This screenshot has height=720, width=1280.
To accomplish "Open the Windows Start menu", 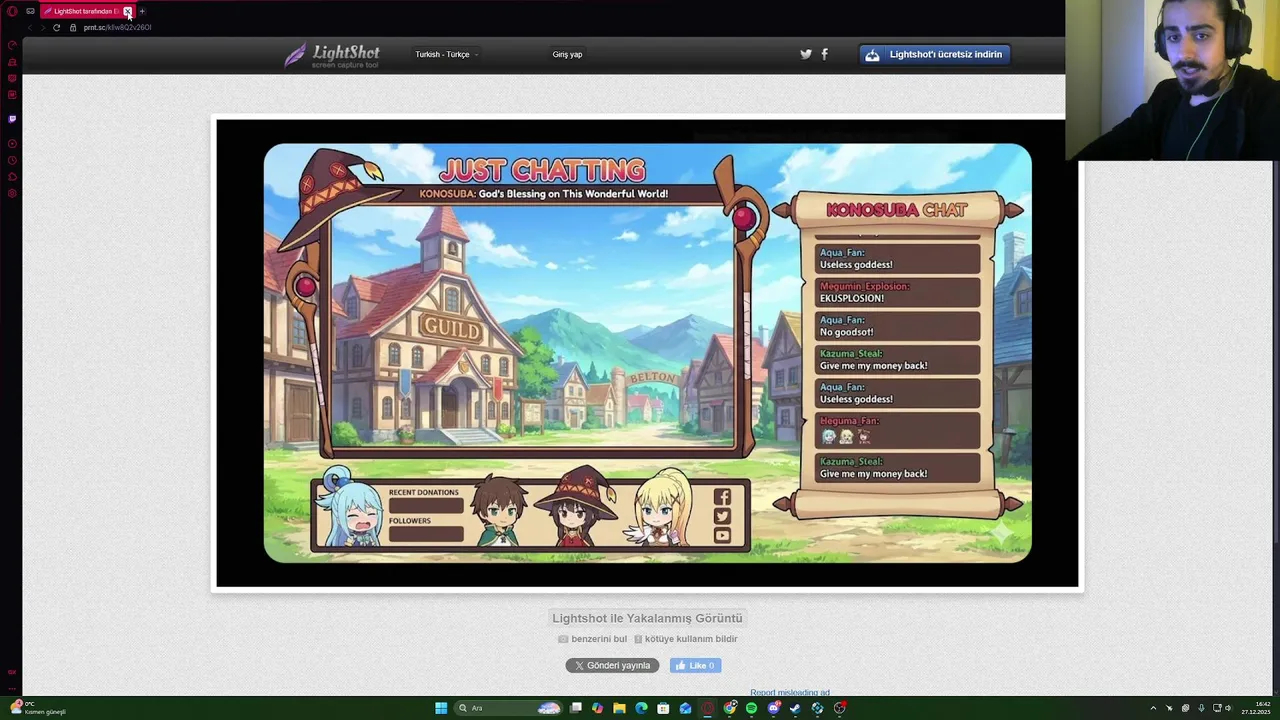I will click(x=441, y=708).
